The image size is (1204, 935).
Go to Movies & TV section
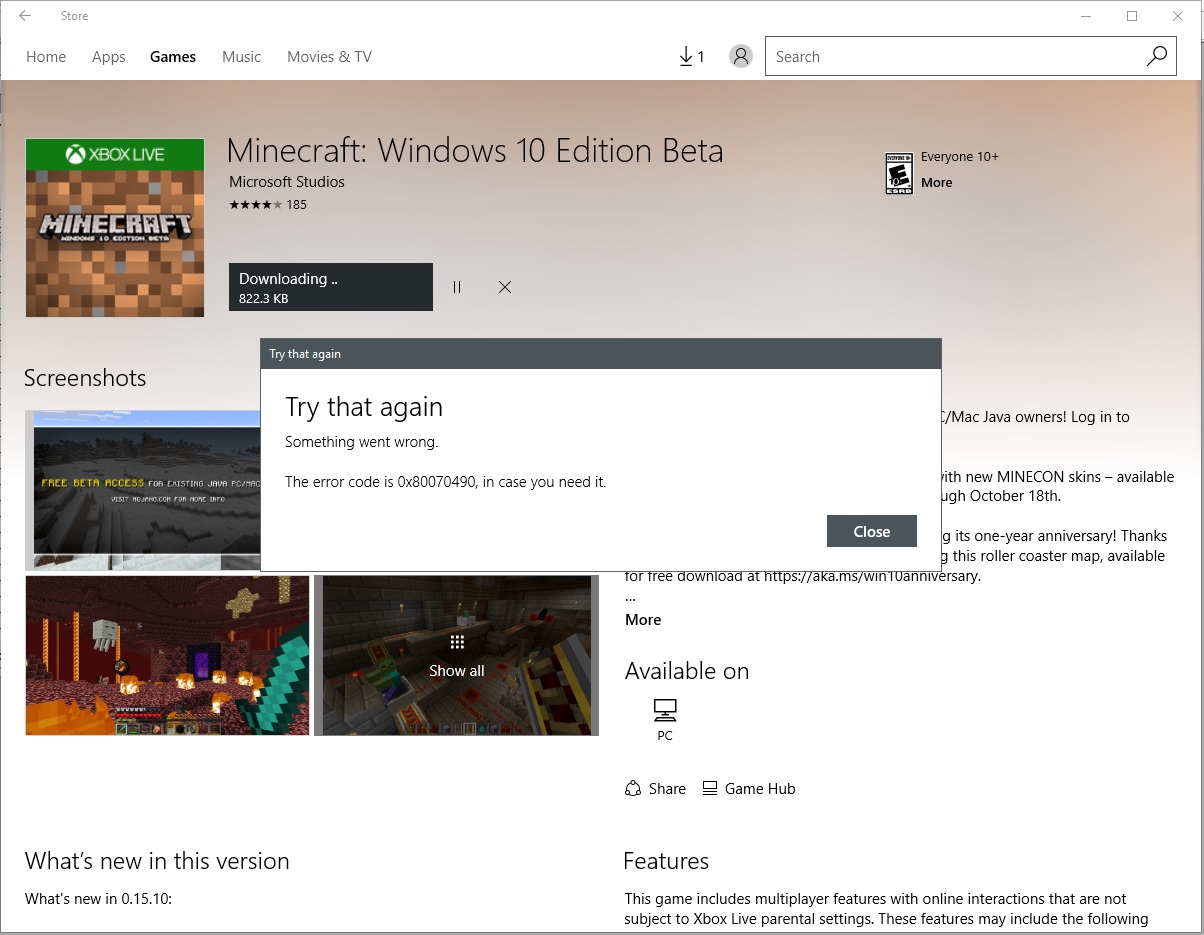click(x=329, y=57)
